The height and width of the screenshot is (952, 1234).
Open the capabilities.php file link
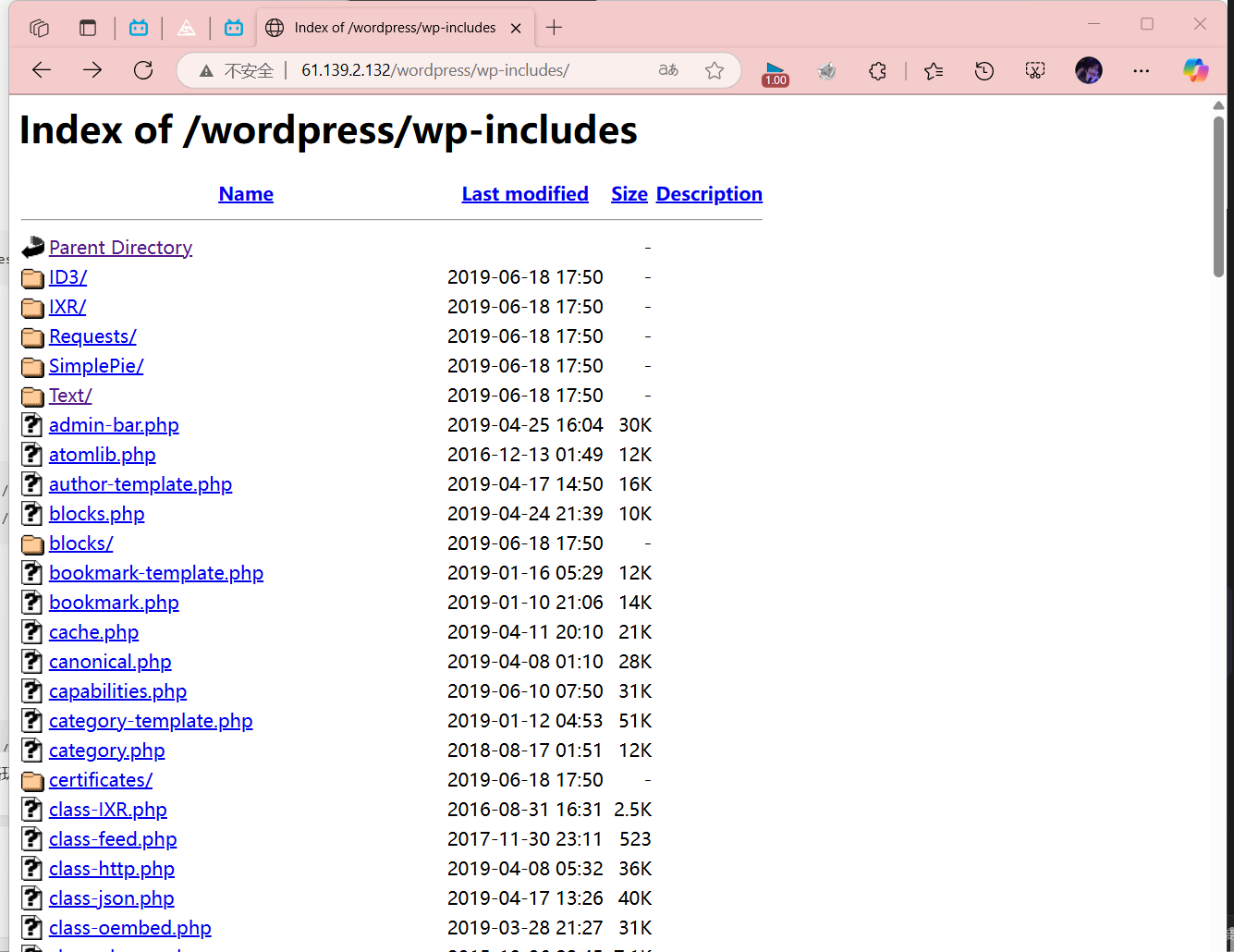pos(117,691)
